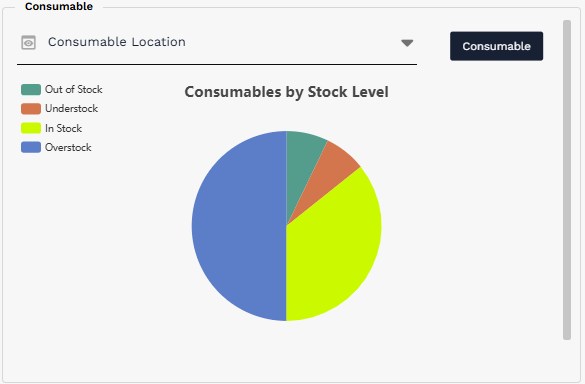Screen dimensions: 585x384
Task: Click the Out of Stock legend label
Action: click(x=73, y=90)
